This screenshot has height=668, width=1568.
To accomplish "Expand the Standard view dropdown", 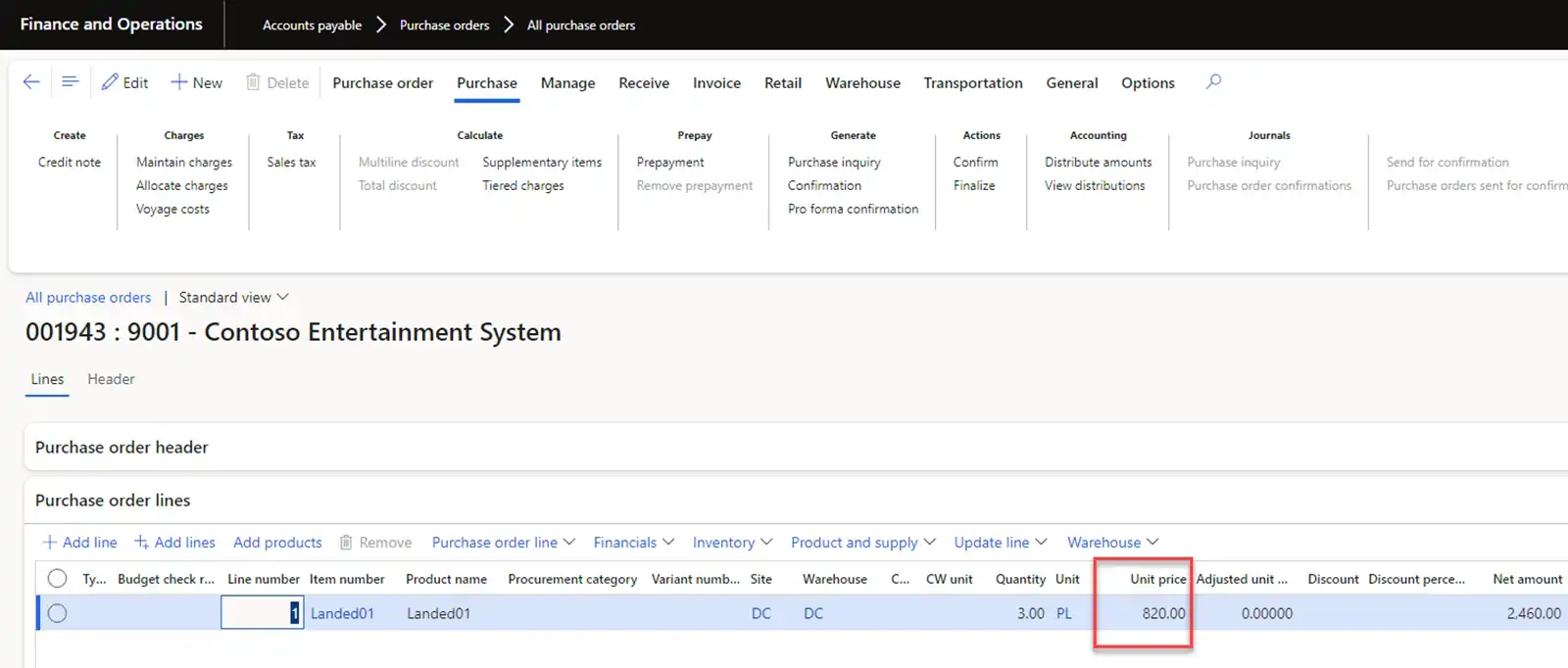I will coord(233,297).
